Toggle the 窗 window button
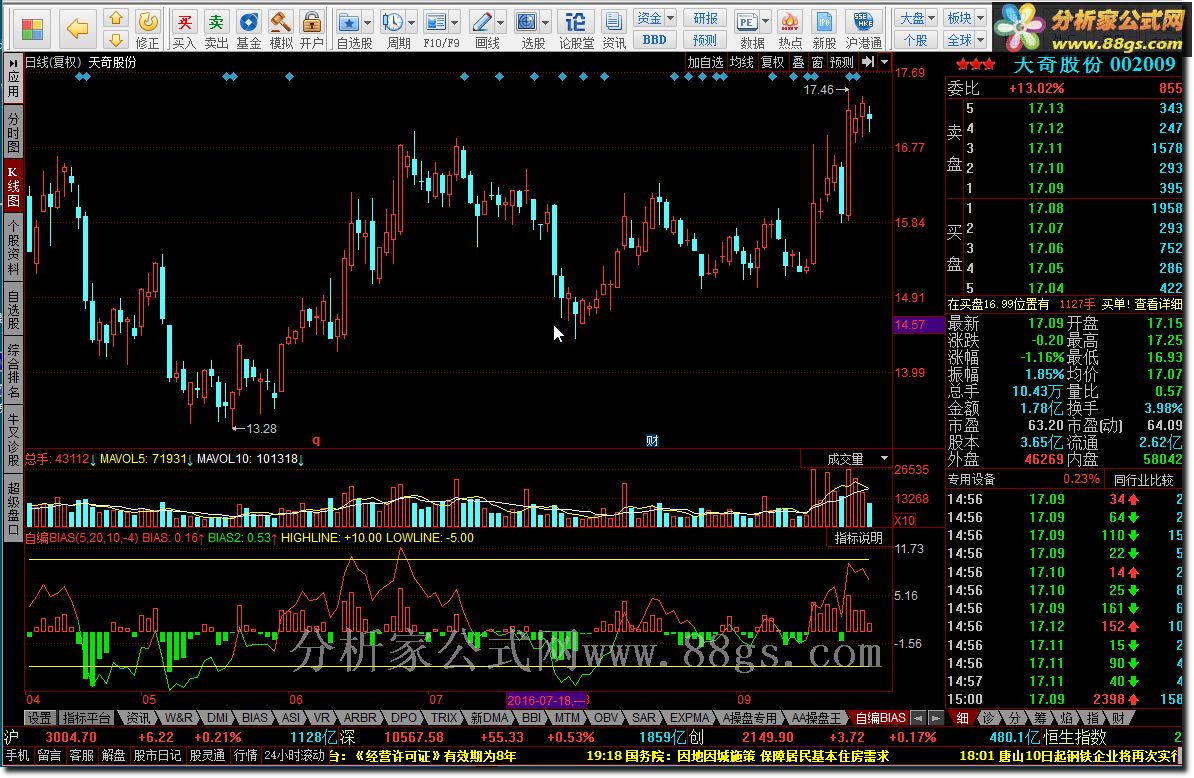This screenshot has height=778, width=1194. 816,62
